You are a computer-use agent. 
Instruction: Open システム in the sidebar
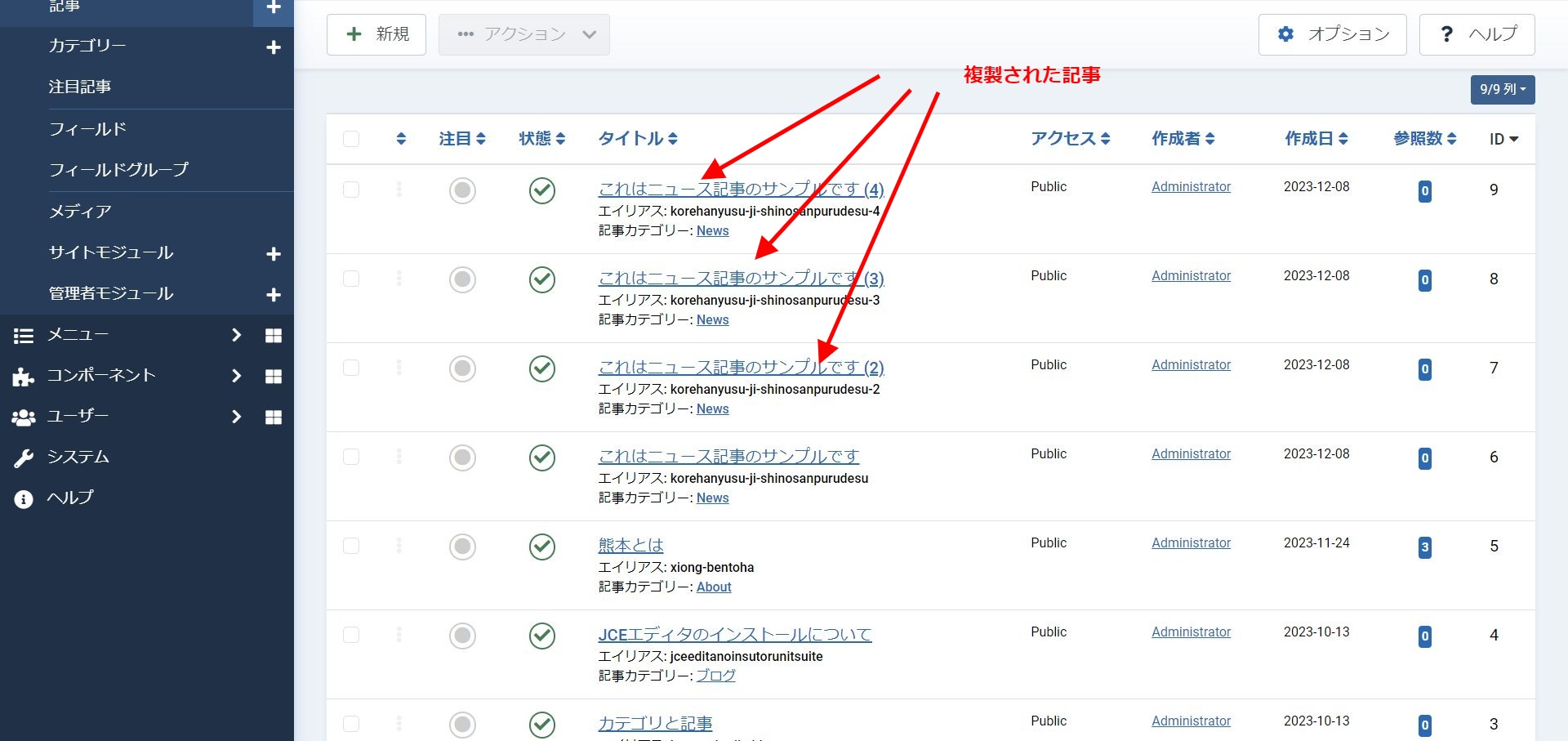coord(78,458)
